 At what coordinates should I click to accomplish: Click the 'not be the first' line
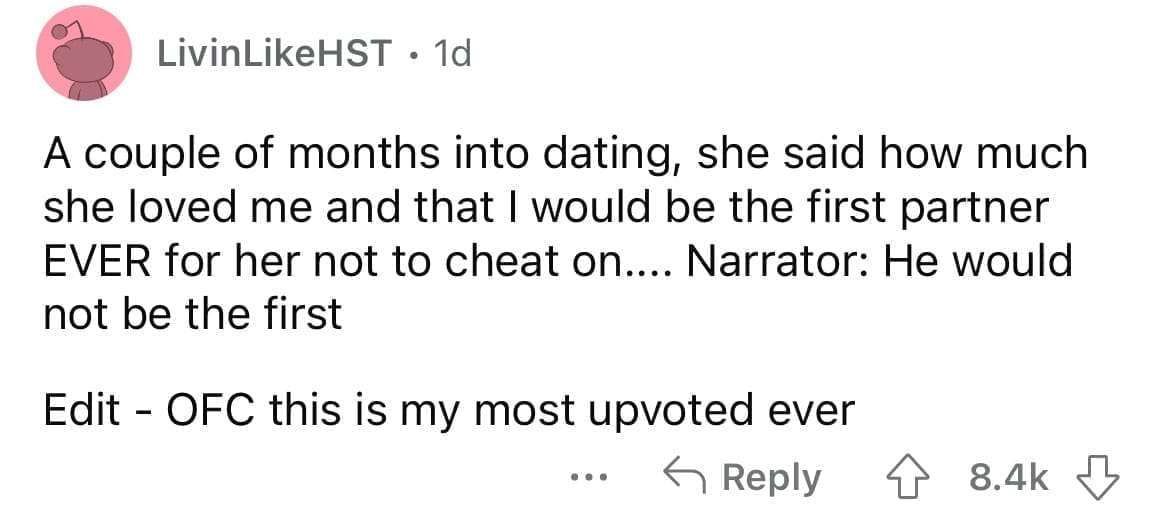click(x=192, y=315)
